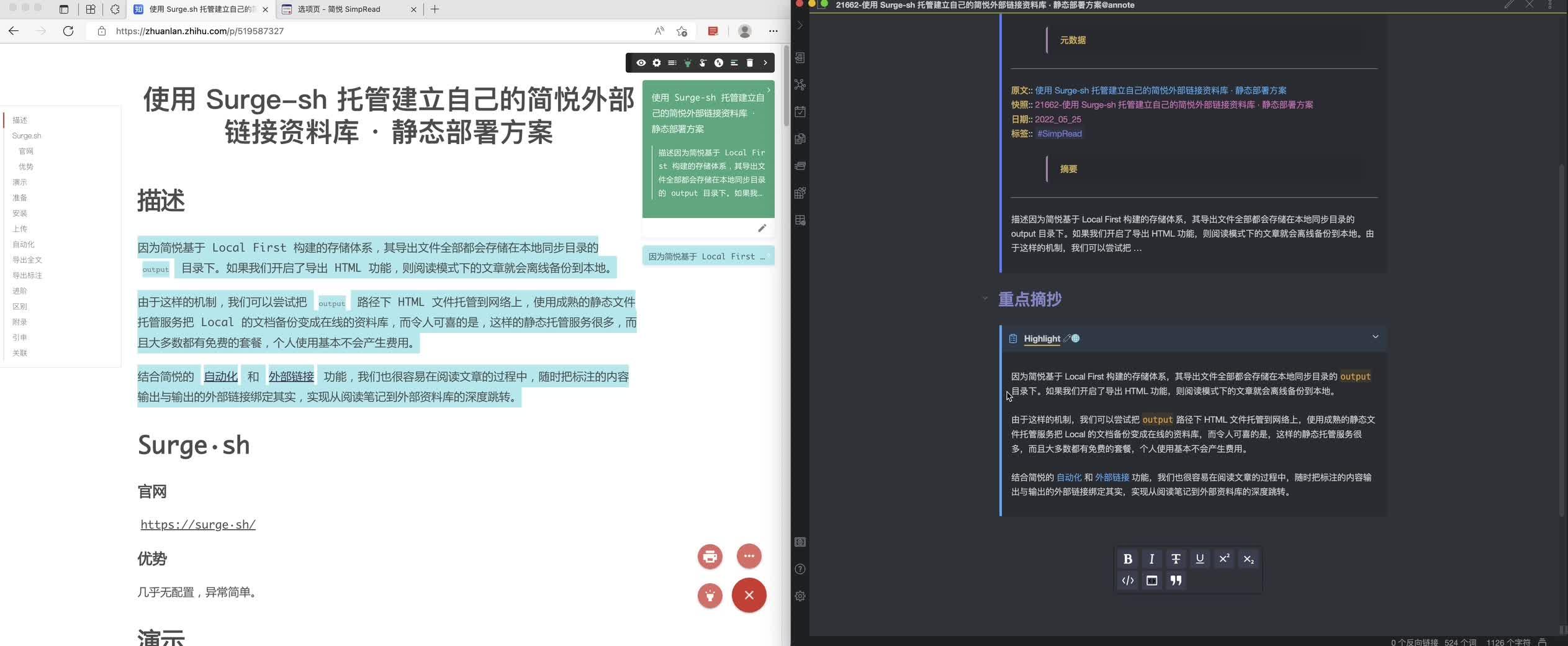Click the table-with-gear icon in Obsidian ribbon

click(x=800, y=221)
